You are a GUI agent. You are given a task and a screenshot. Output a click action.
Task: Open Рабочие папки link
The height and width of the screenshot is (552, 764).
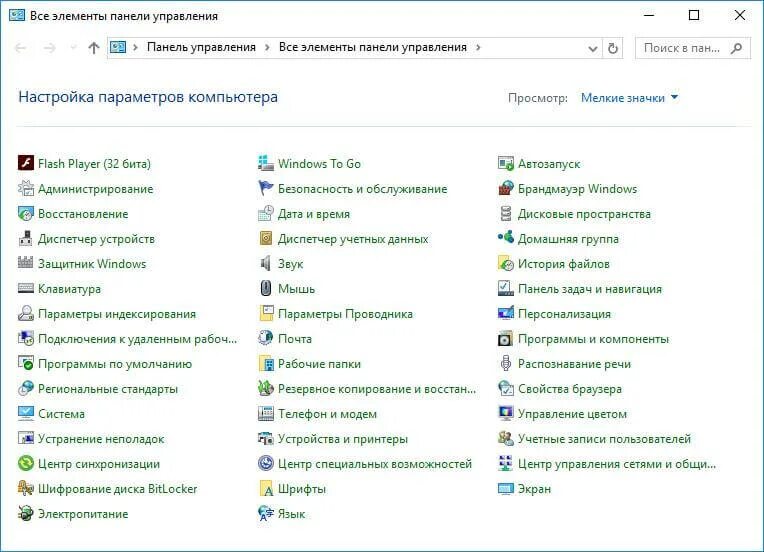coord(319,364)
